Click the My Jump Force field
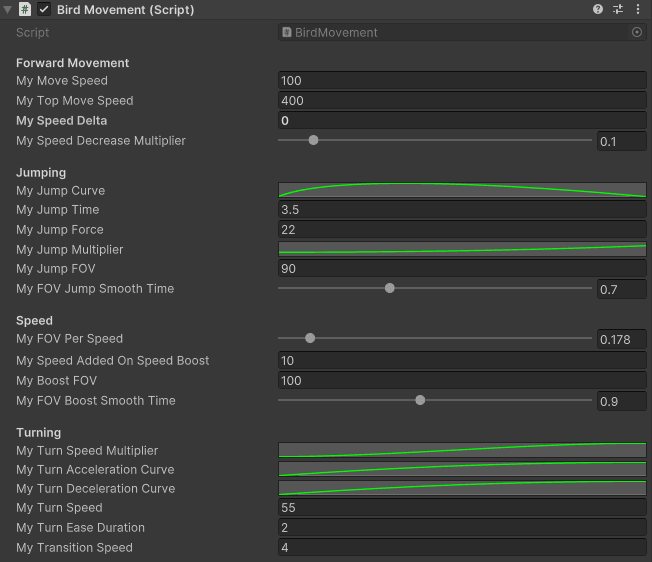This screenshot has height=562, width=652. pyautogui.click(x=462, y=229)
